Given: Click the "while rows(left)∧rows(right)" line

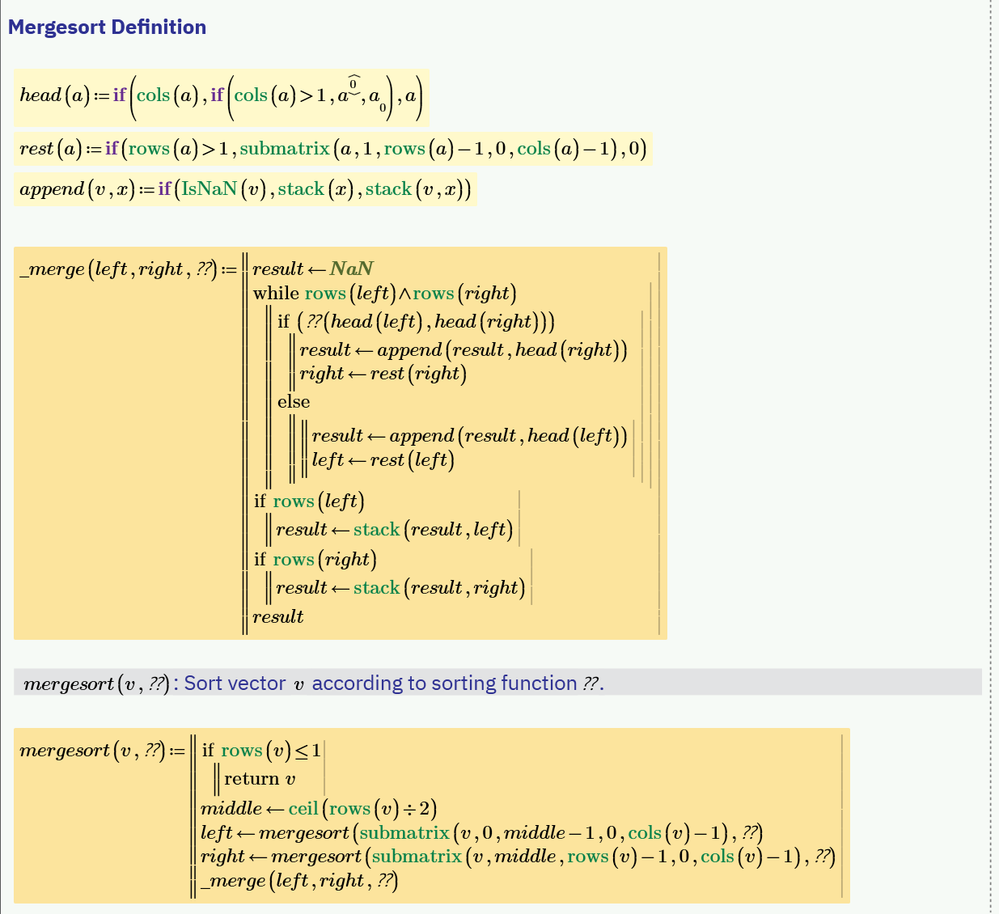Looking at the screenshot, I should click(385, 294).
